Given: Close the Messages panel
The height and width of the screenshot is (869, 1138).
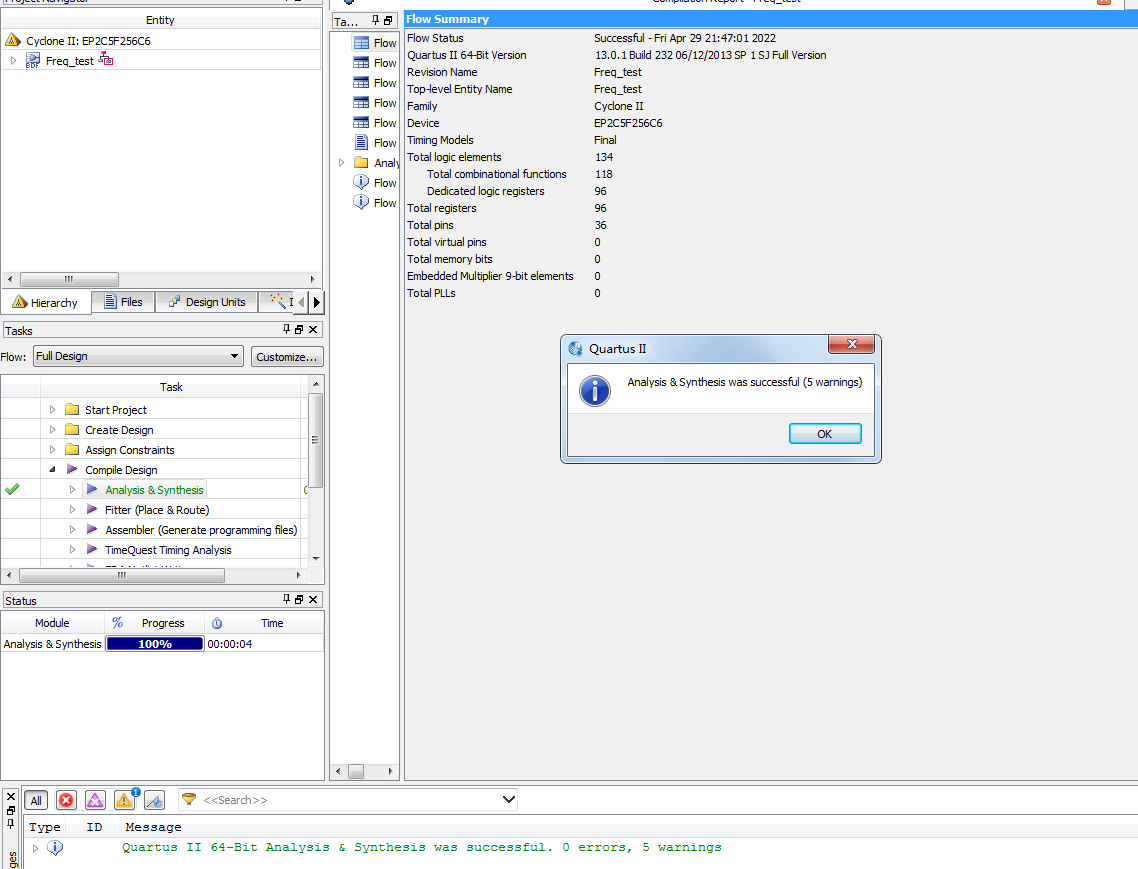Looking at the screenshot, I should pos(10,796).
